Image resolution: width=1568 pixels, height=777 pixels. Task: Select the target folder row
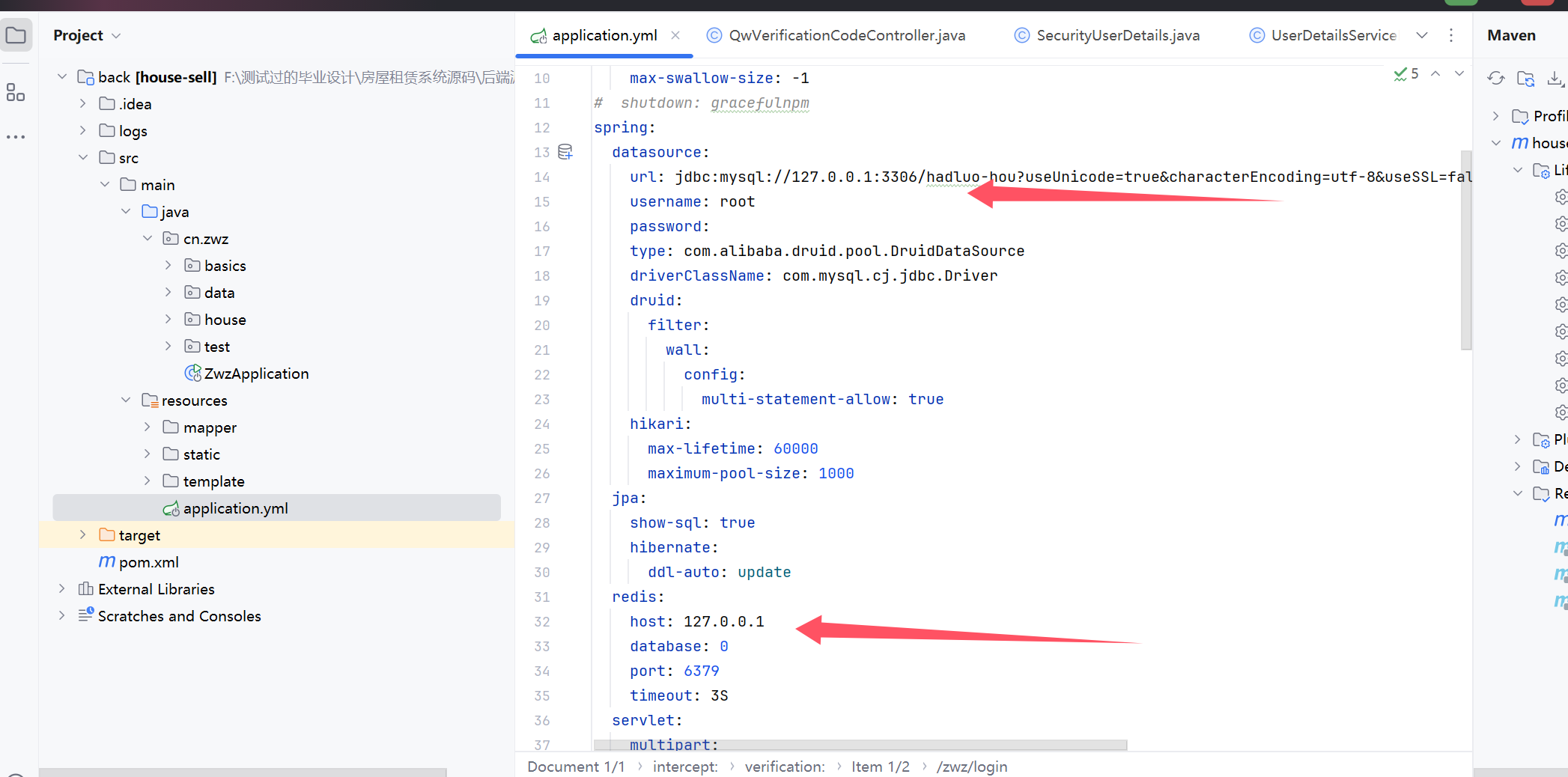point(276,534)
